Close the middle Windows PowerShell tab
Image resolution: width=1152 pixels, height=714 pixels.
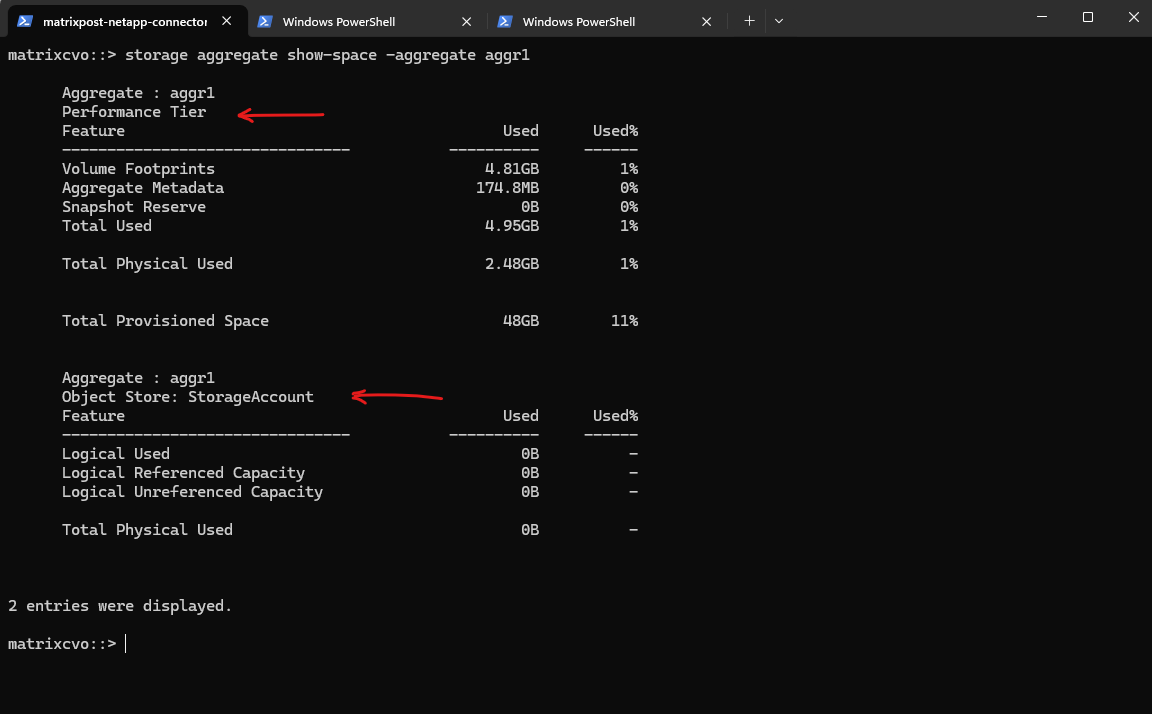[467, 21]
